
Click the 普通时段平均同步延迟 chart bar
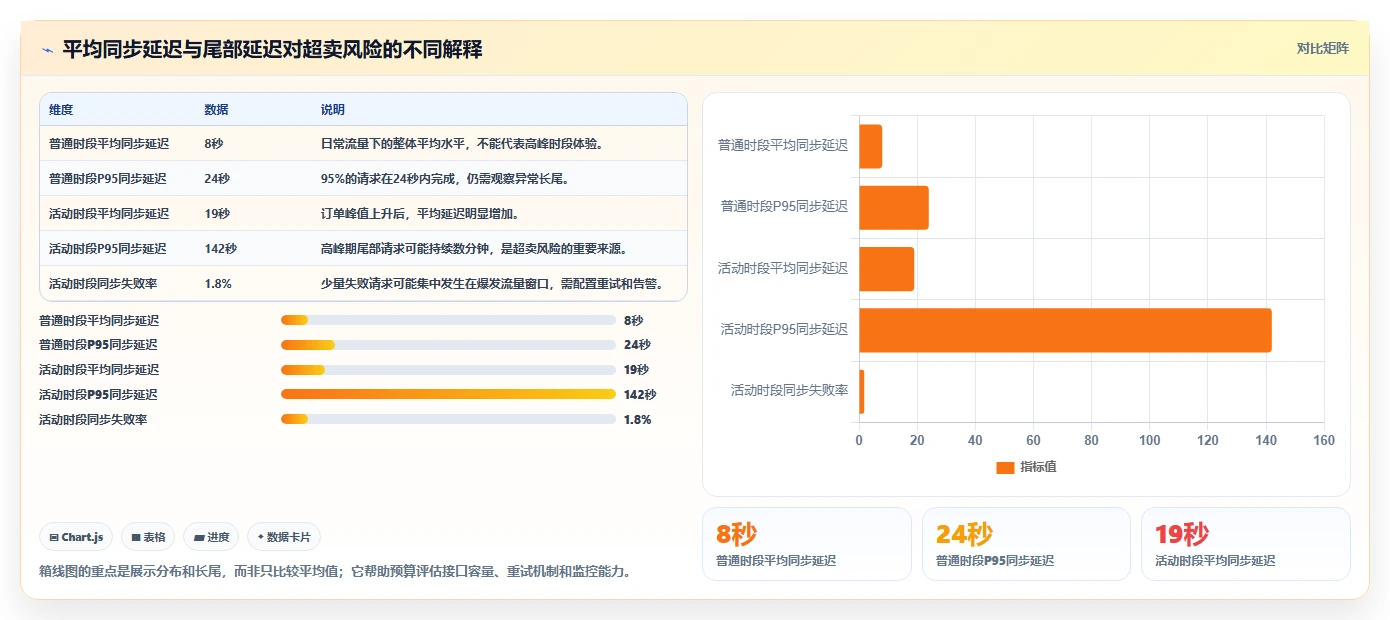(870, 146)
